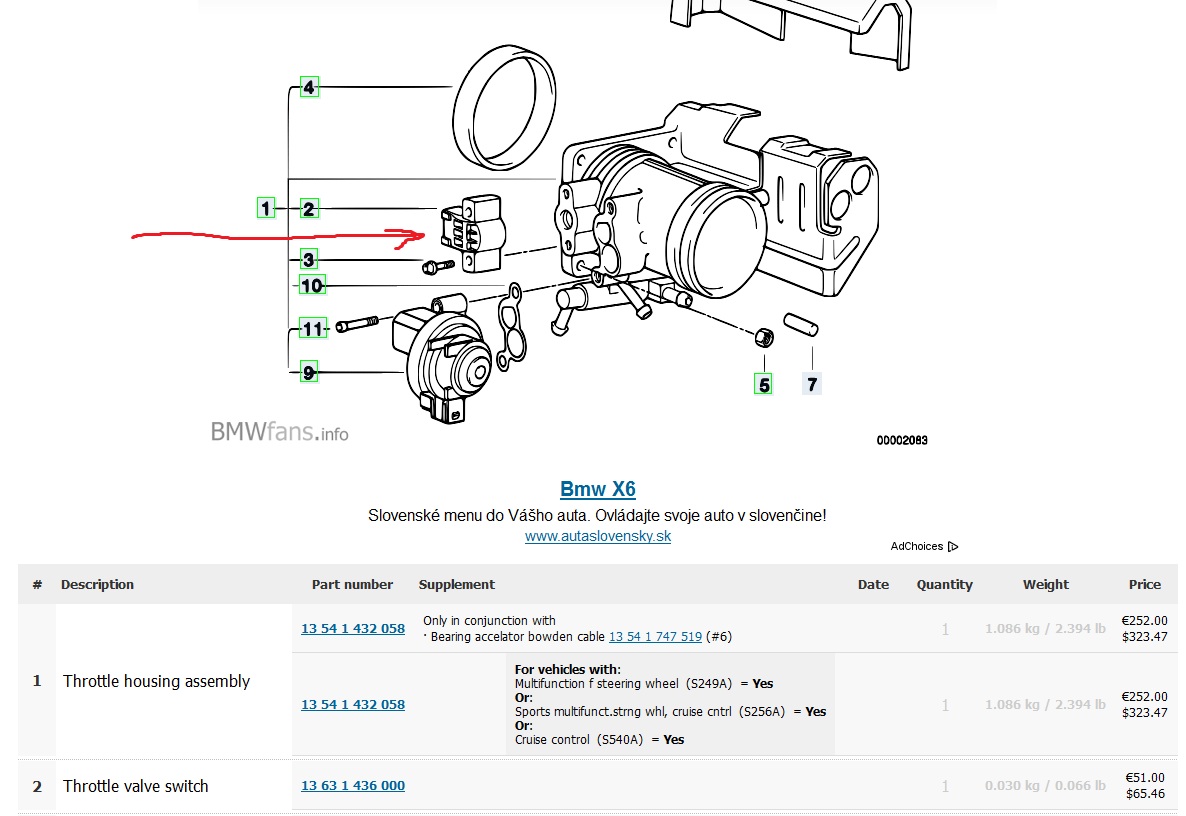This screenshot has height=816, width=1186.
Task: Select diagram callout number 11
Action: tap(313, 329)
